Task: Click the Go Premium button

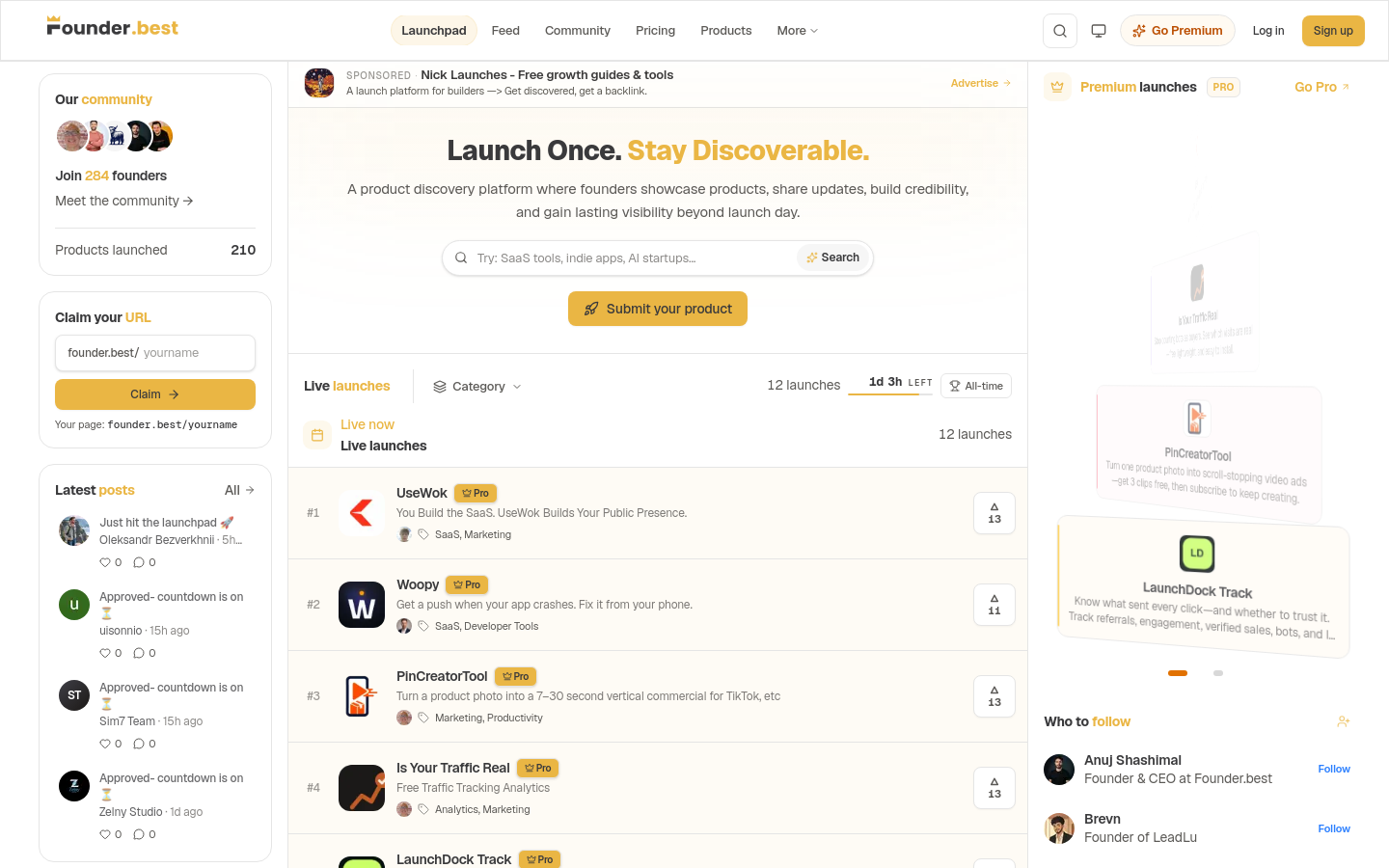Action: (x=1178, y=31)
